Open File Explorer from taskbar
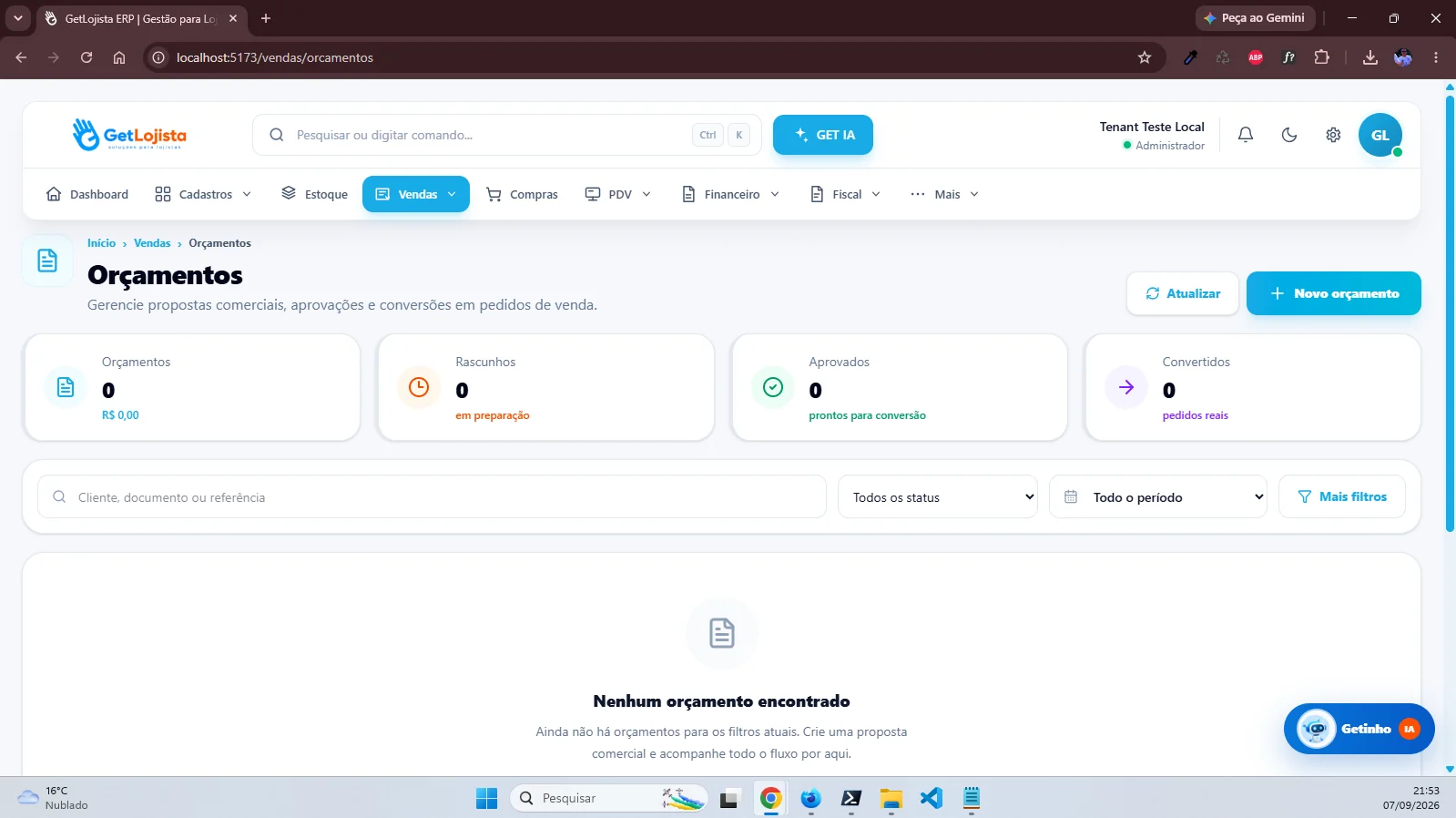This screenshot has width=1456, height=818. pyautogui.click(x=891, y=798)
